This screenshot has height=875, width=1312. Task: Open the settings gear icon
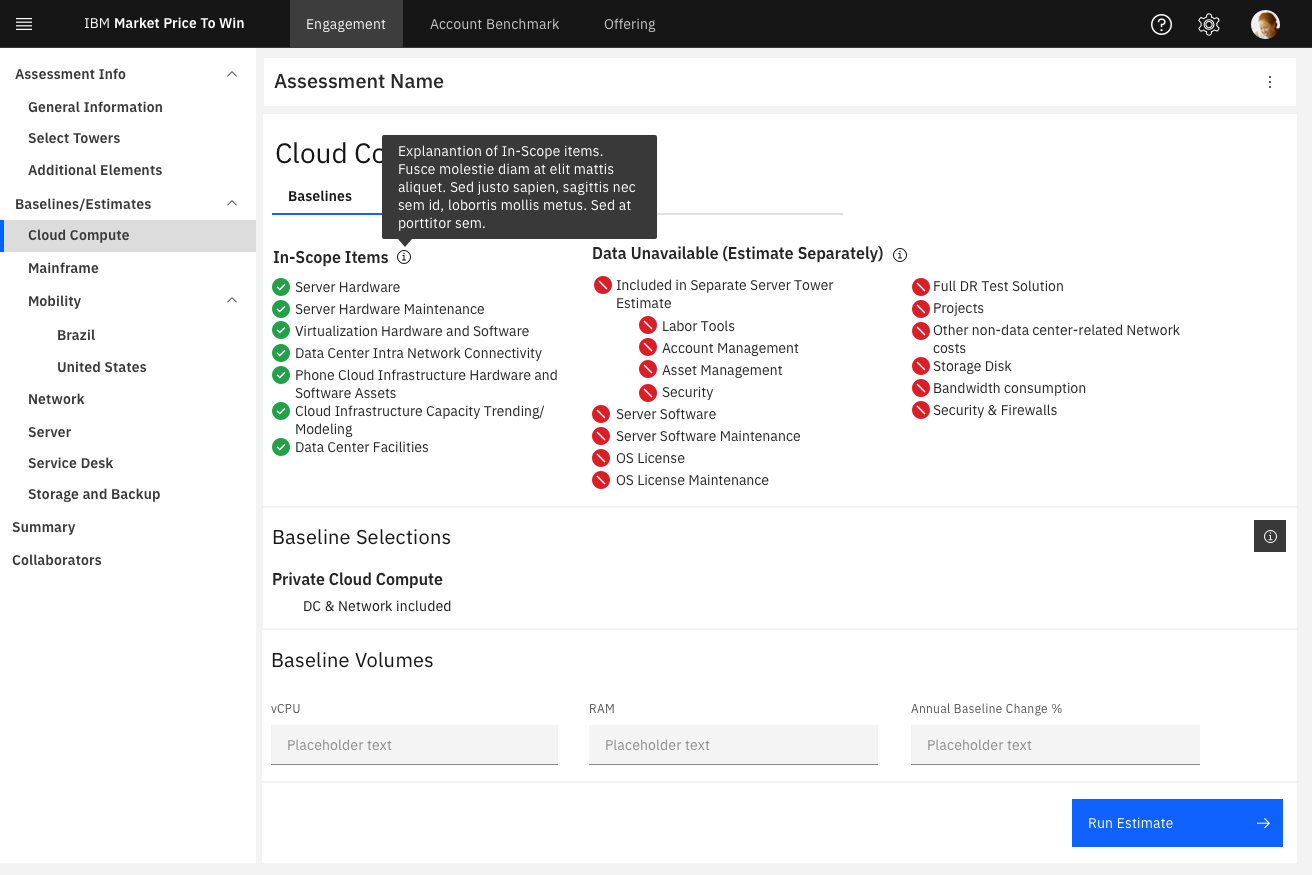[1209, 24]
